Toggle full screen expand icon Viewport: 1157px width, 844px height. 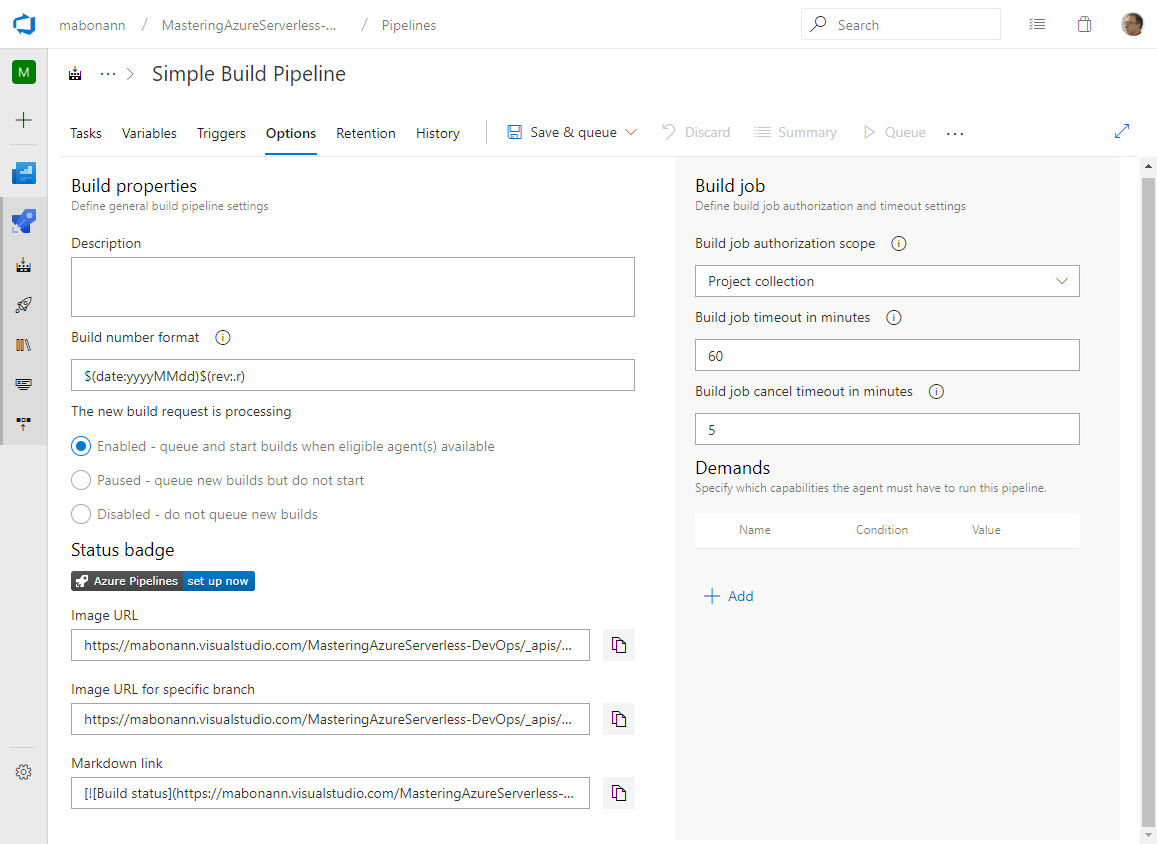[x=1122, y=131]
